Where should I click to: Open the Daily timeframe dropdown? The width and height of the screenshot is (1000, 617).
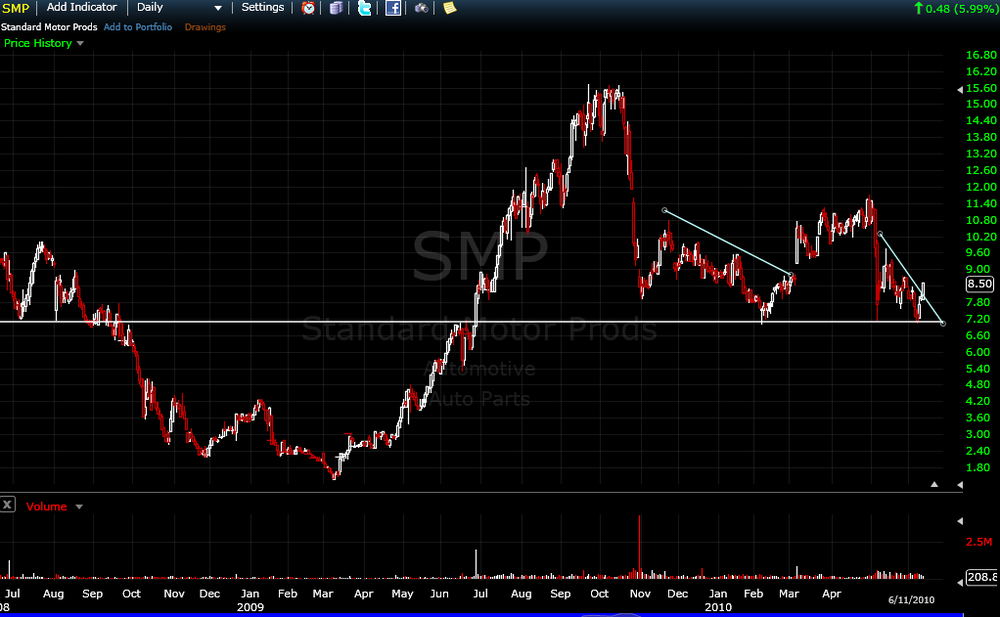179,8
